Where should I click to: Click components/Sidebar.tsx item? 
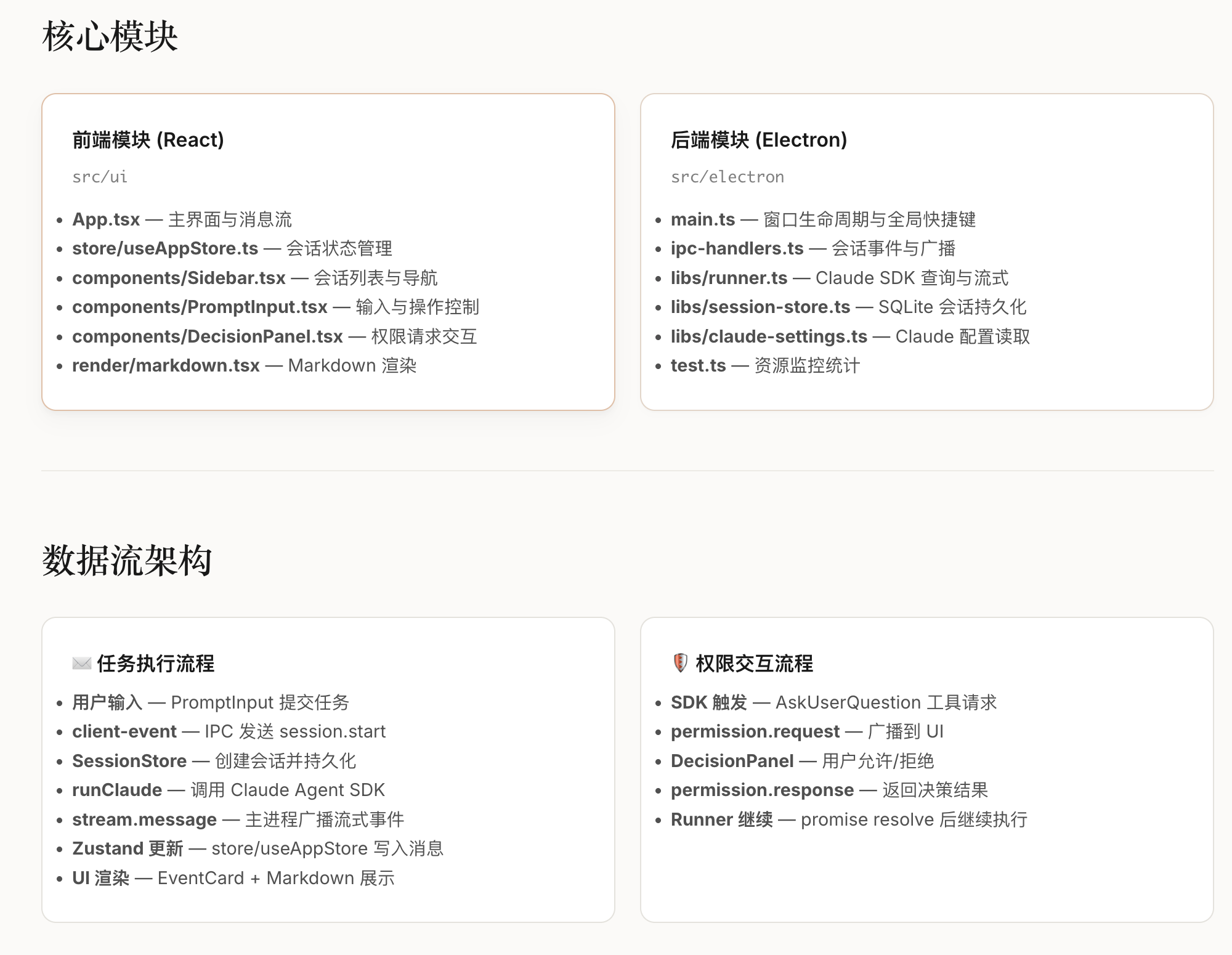(x=179, y=278)
